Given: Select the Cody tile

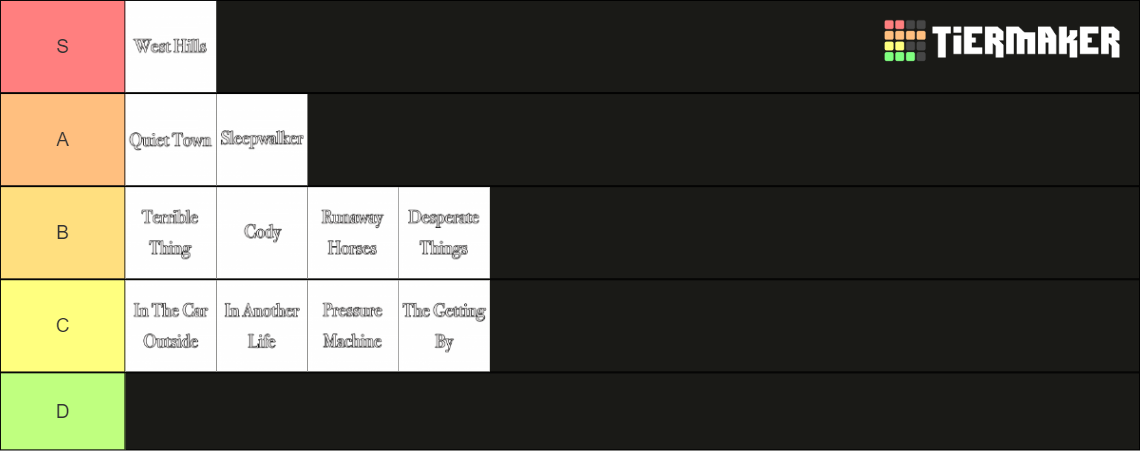Looking at the screenshot, I should point(262,233).
